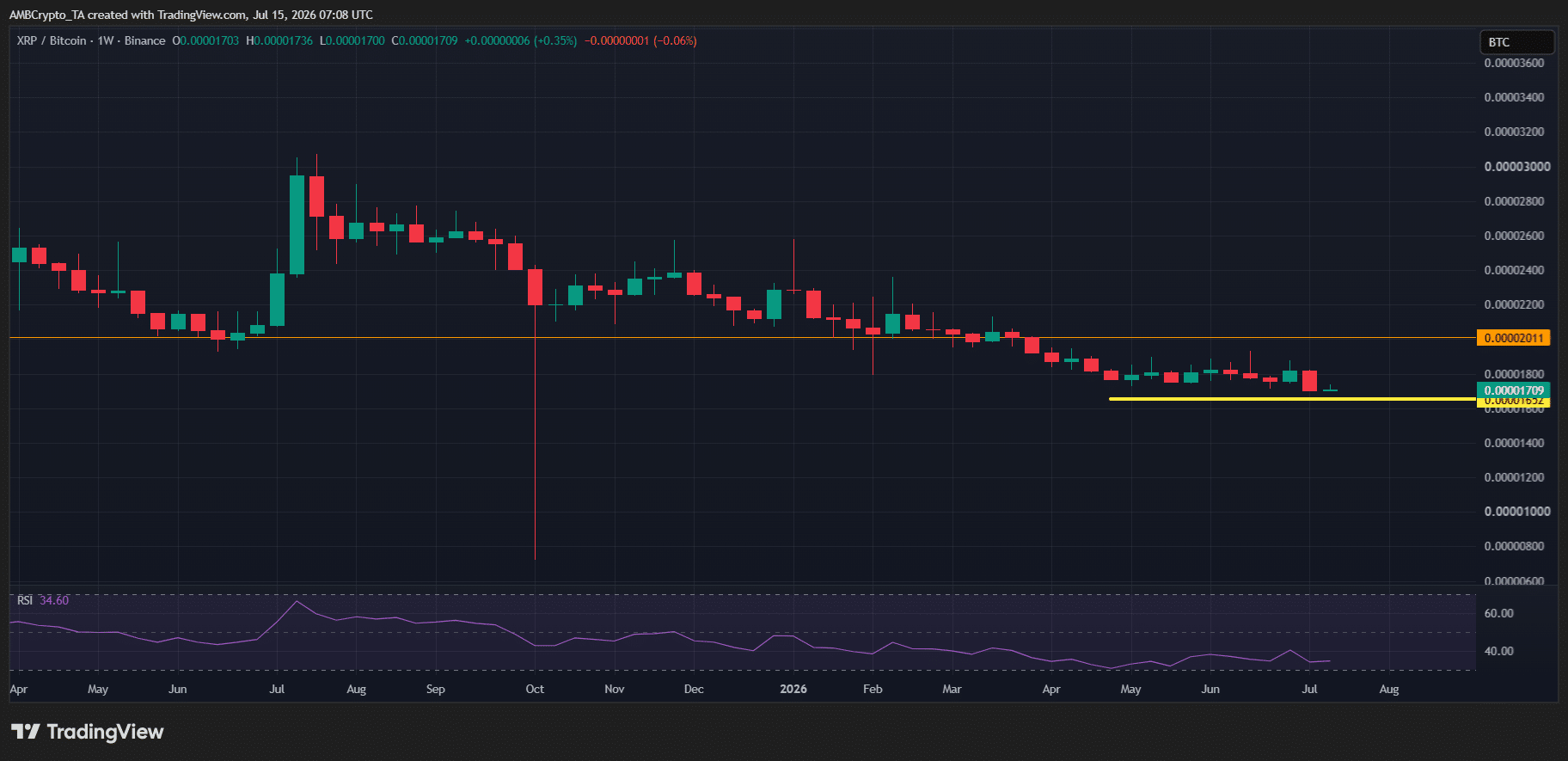Click the 0.00001400 price axis label
Screen dimensions: 1568x761
point(1514,443)
